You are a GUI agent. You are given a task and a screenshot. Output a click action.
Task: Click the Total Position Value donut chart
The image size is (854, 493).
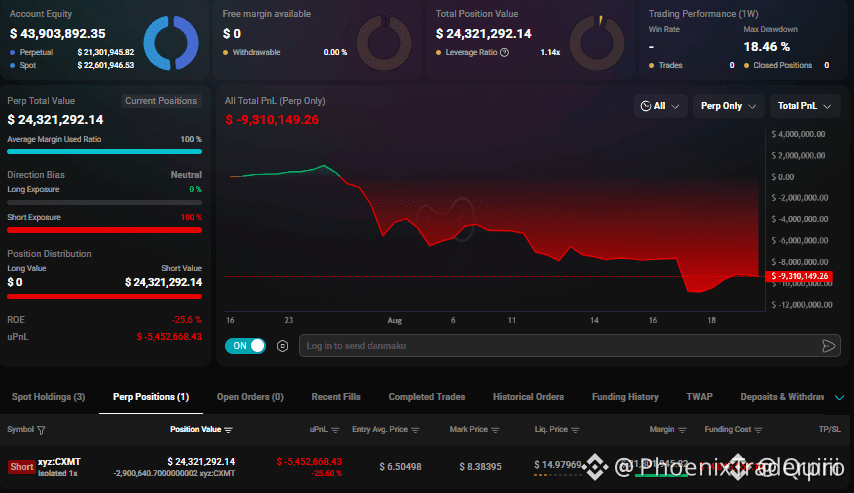(597, 43)
